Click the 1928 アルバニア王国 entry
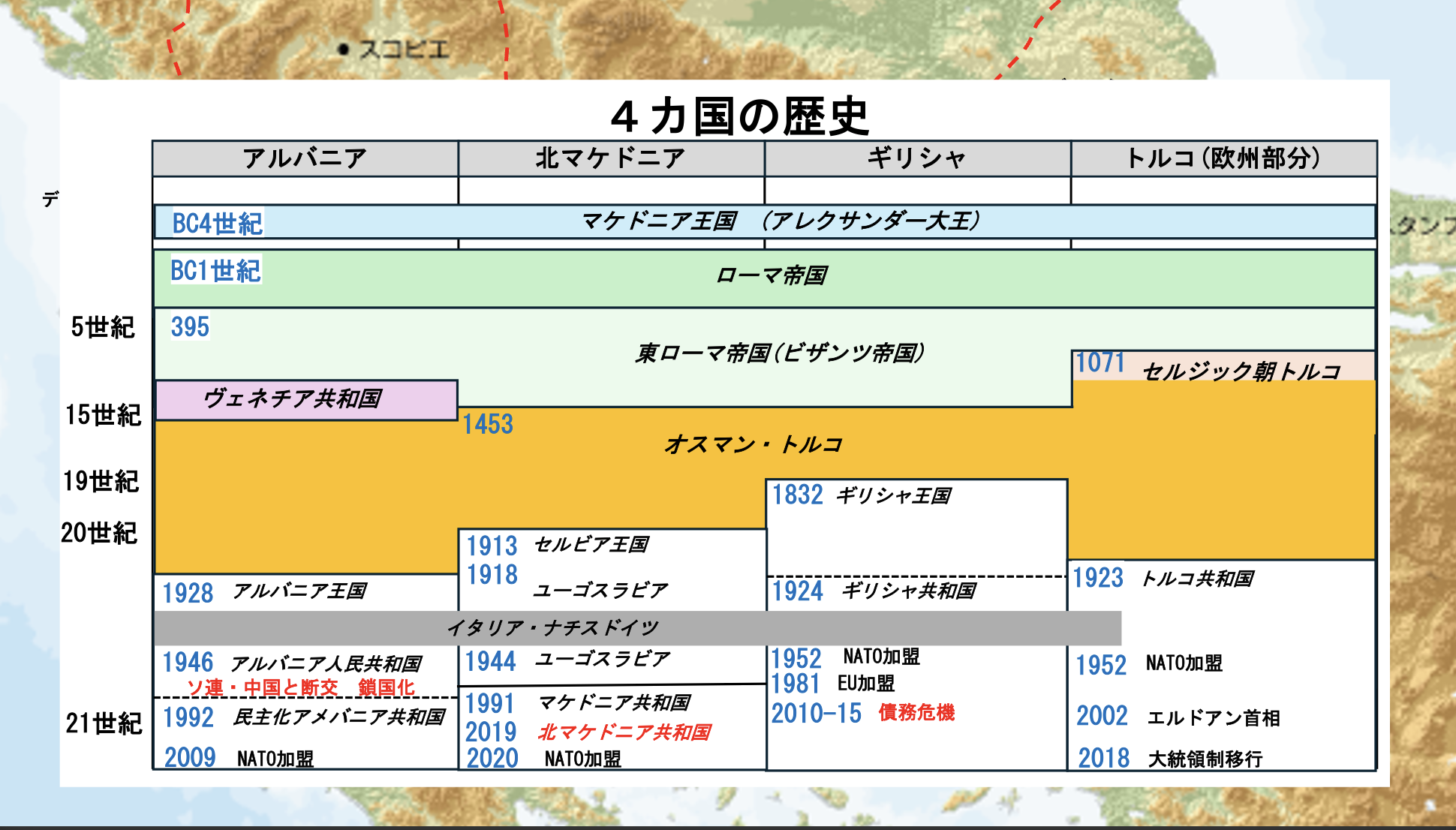The height and width of the screenshot is (830, 1456). tap(264, 592)
